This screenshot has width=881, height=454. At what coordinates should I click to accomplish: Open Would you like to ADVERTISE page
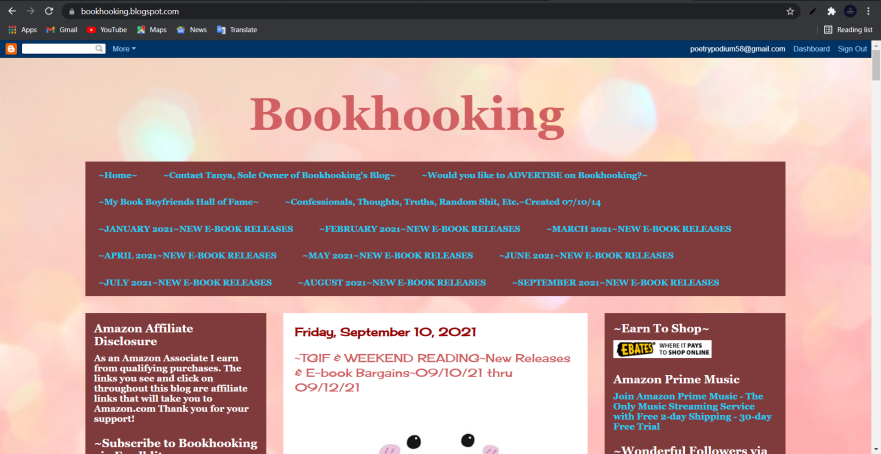[x=534, y=175]
